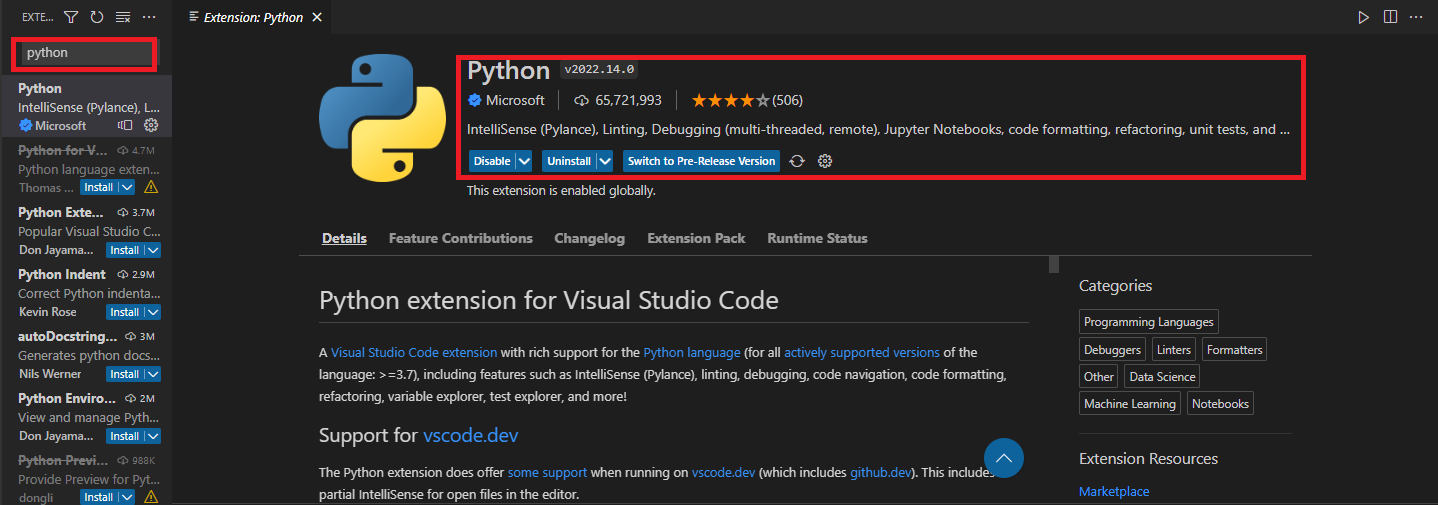Open the Feature Contributions tab
The width and height of the screenshot is (1438, 505).
[x=461, y=238]
